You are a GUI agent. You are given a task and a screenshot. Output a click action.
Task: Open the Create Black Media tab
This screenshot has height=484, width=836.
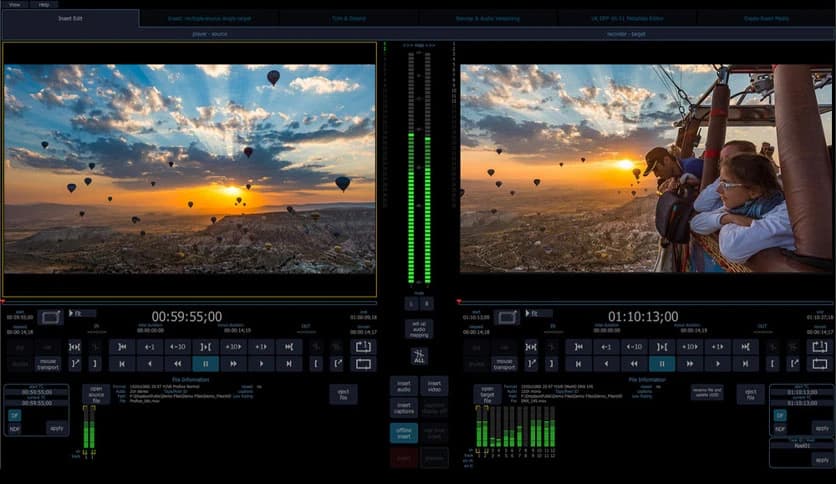tap(766, 18)
